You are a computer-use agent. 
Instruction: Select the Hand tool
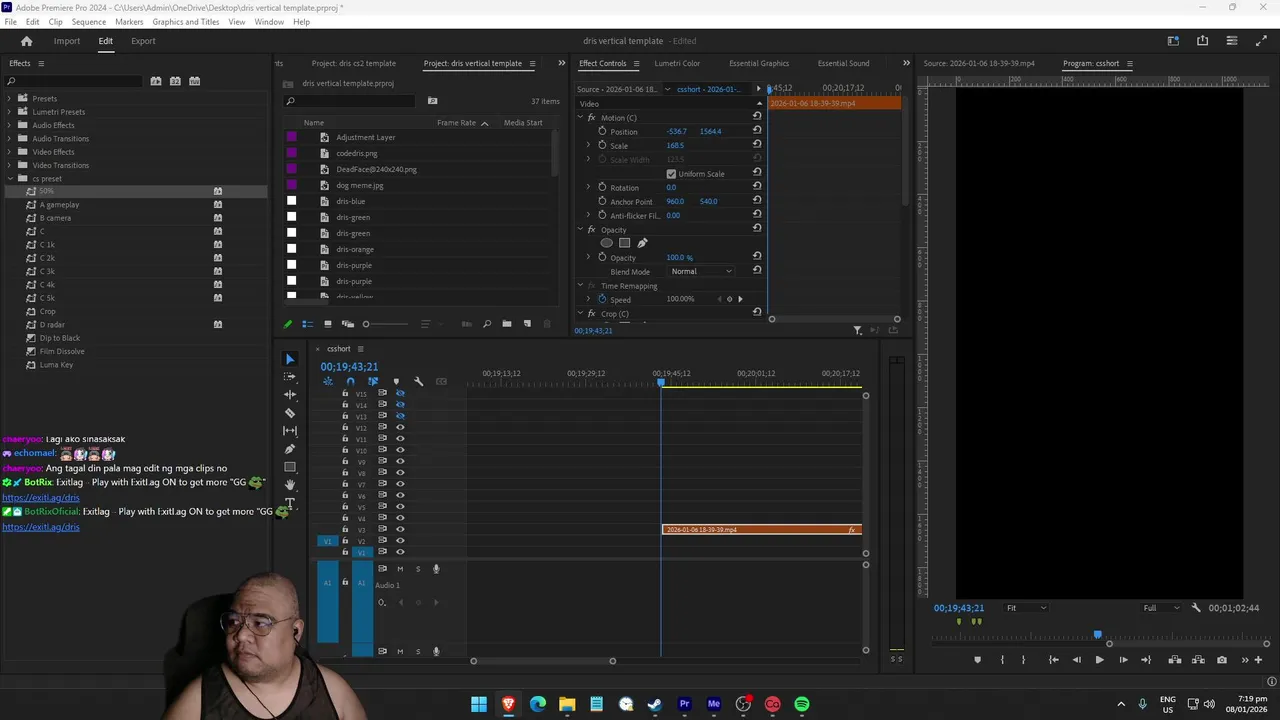coord(290,485)
